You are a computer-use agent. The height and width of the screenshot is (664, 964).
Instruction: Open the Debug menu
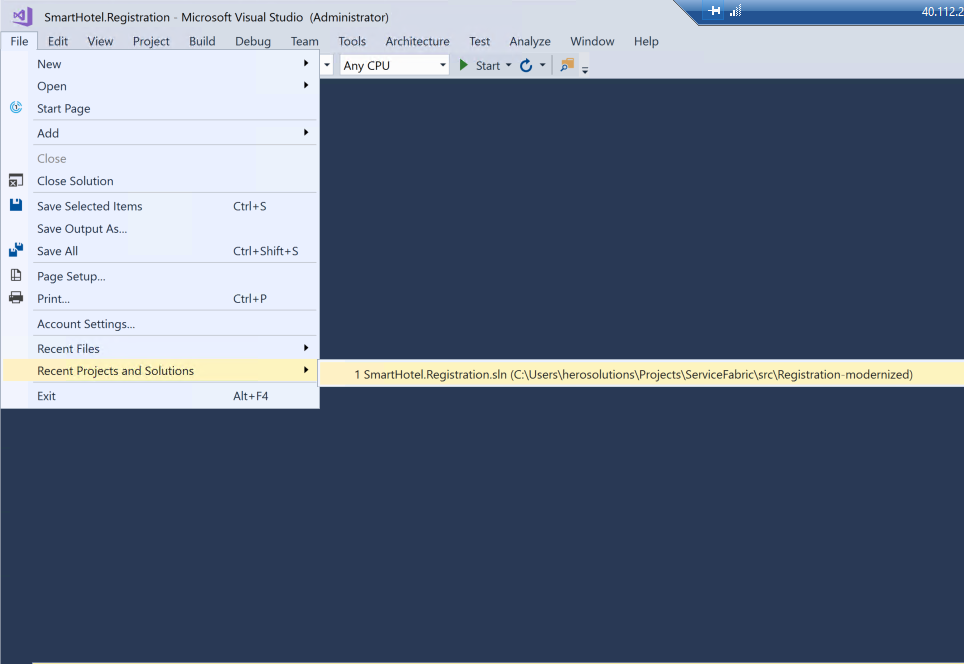(x=253, y=41)
